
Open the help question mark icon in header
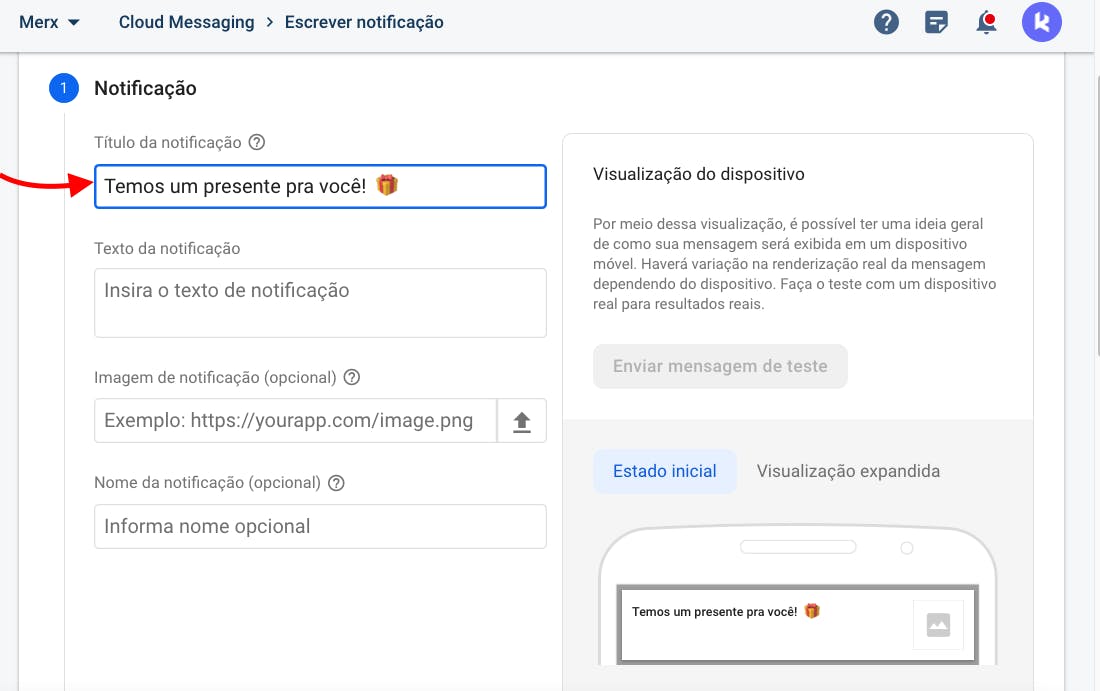[886, 22]
